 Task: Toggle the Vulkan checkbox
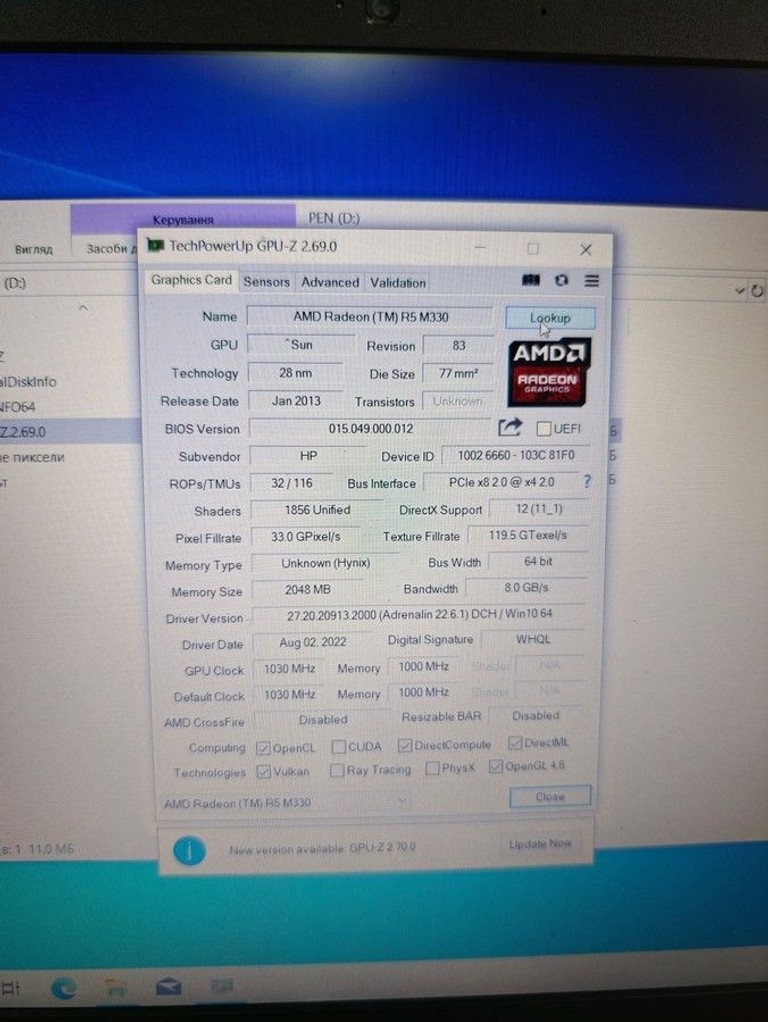(263, 772)
